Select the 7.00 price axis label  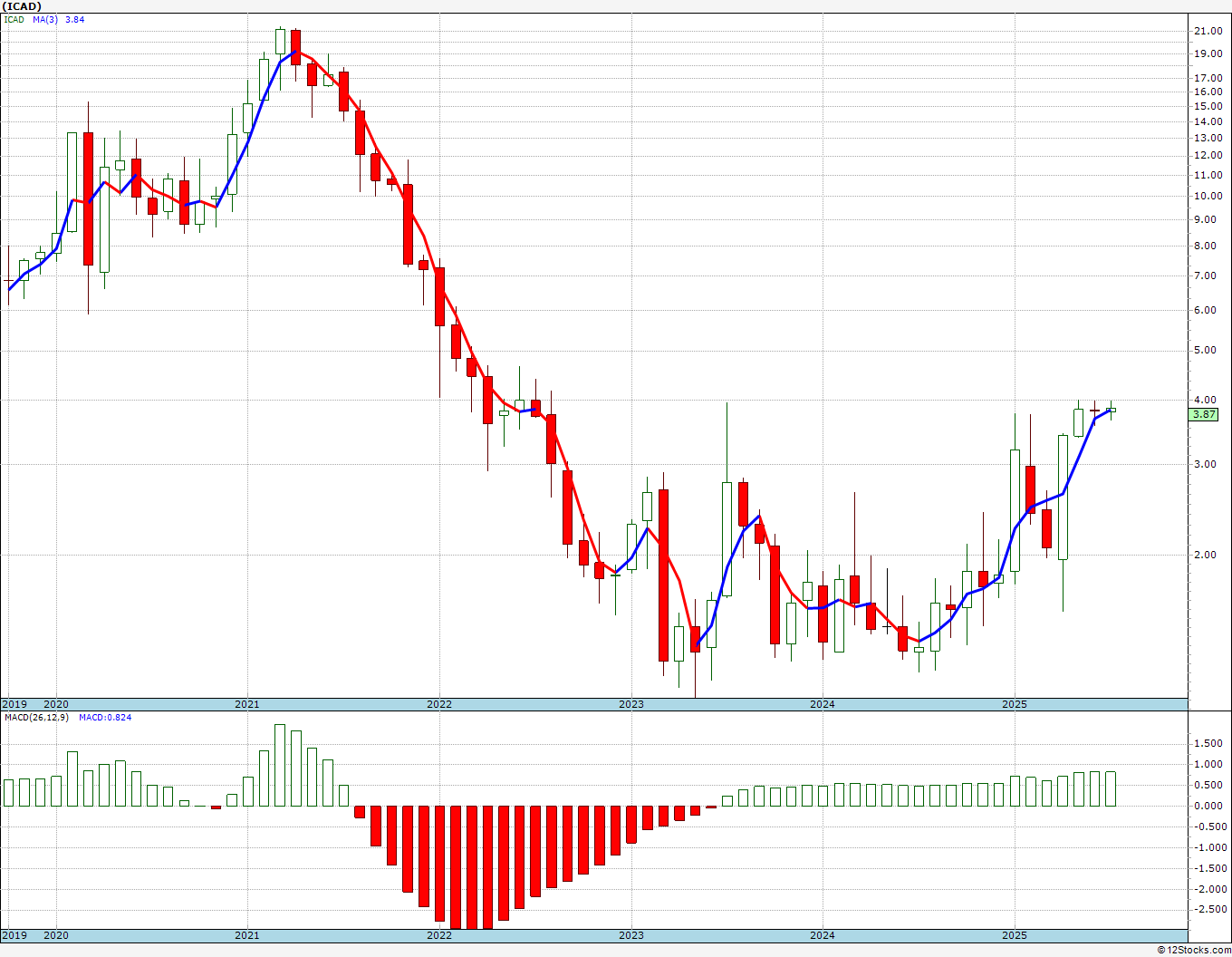[x=1206, y=275]
